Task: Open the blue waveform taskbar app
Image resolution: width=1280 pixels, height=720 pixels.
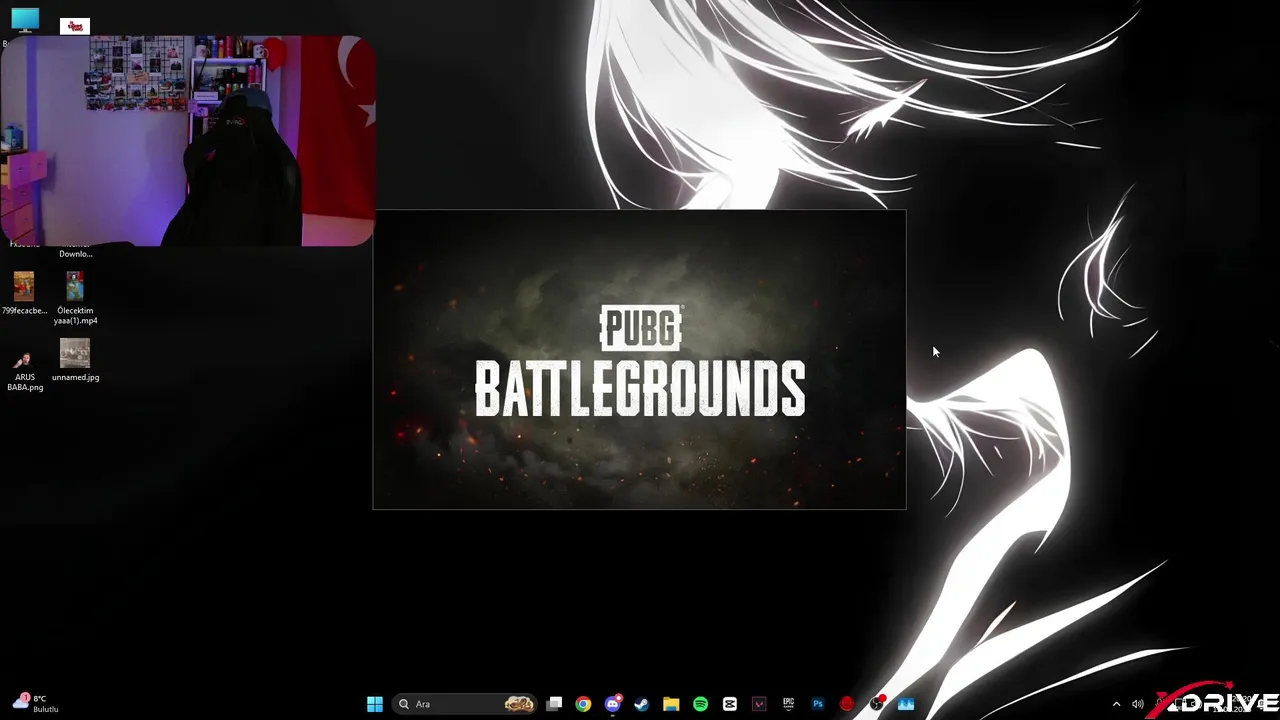Action: point(906,704)
